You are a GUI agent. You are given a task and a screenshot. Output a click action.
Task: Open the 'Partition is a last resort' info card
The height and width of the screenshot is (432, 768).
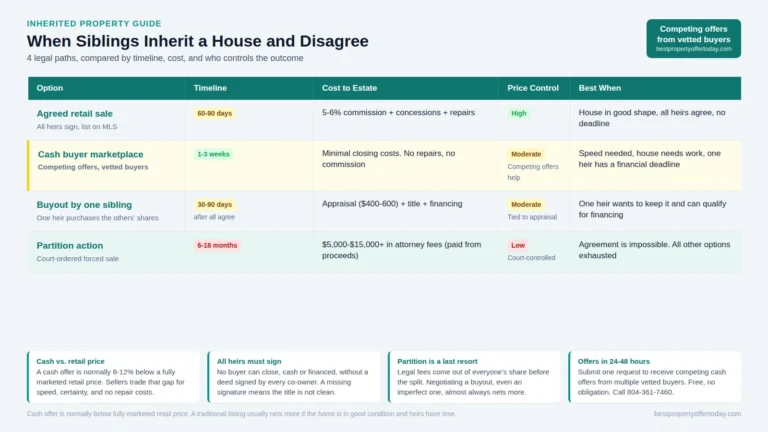point(474,377)
